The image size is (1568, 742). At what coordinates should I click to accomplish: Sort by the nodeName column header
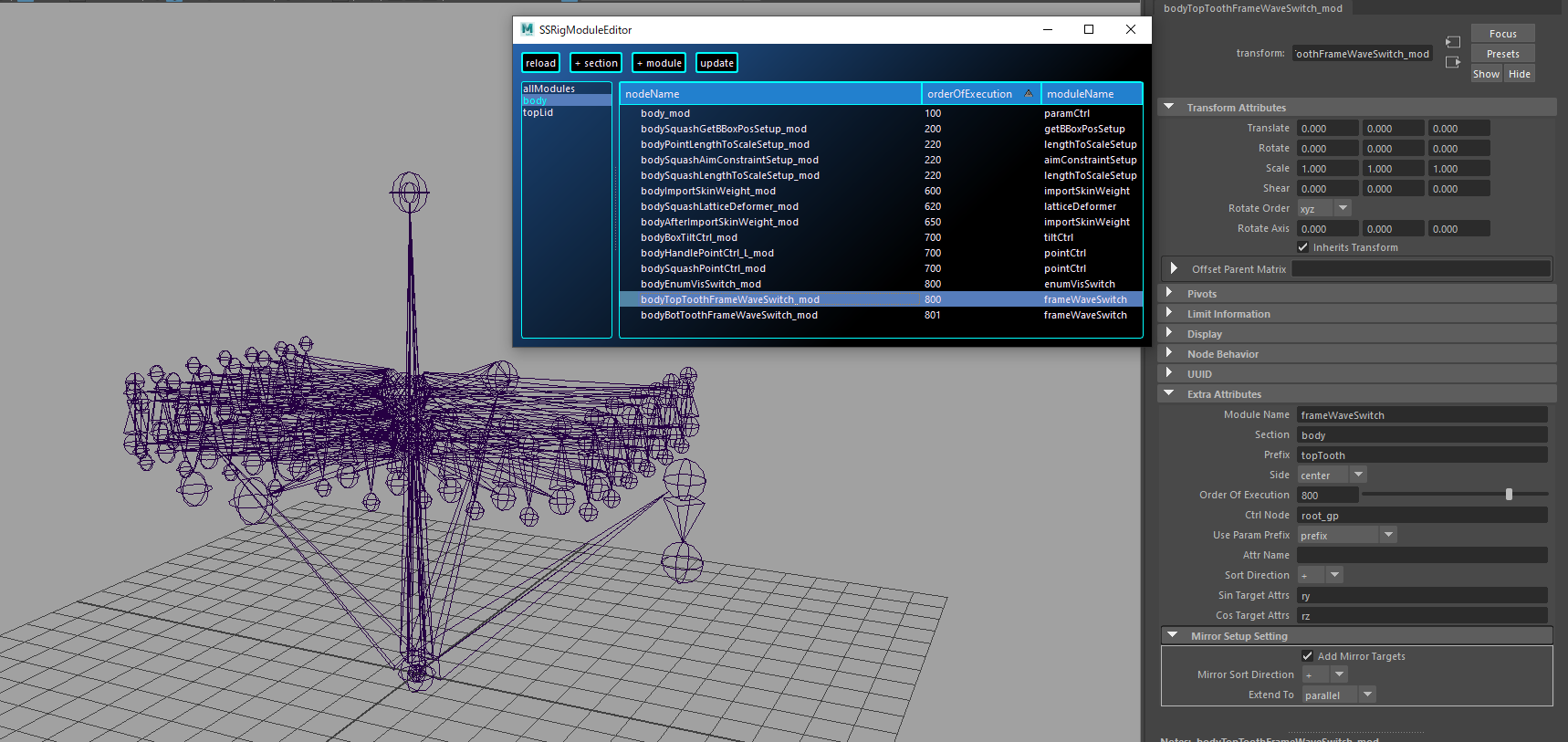(x=770, y=93)
